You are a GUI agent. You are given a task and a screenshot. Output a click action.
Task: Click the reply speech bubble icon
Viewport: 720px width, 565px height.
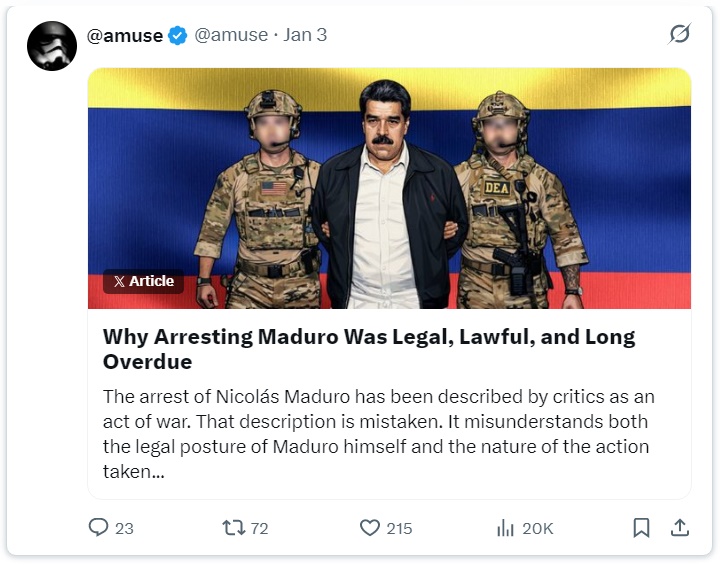click(x=98, y=527)
